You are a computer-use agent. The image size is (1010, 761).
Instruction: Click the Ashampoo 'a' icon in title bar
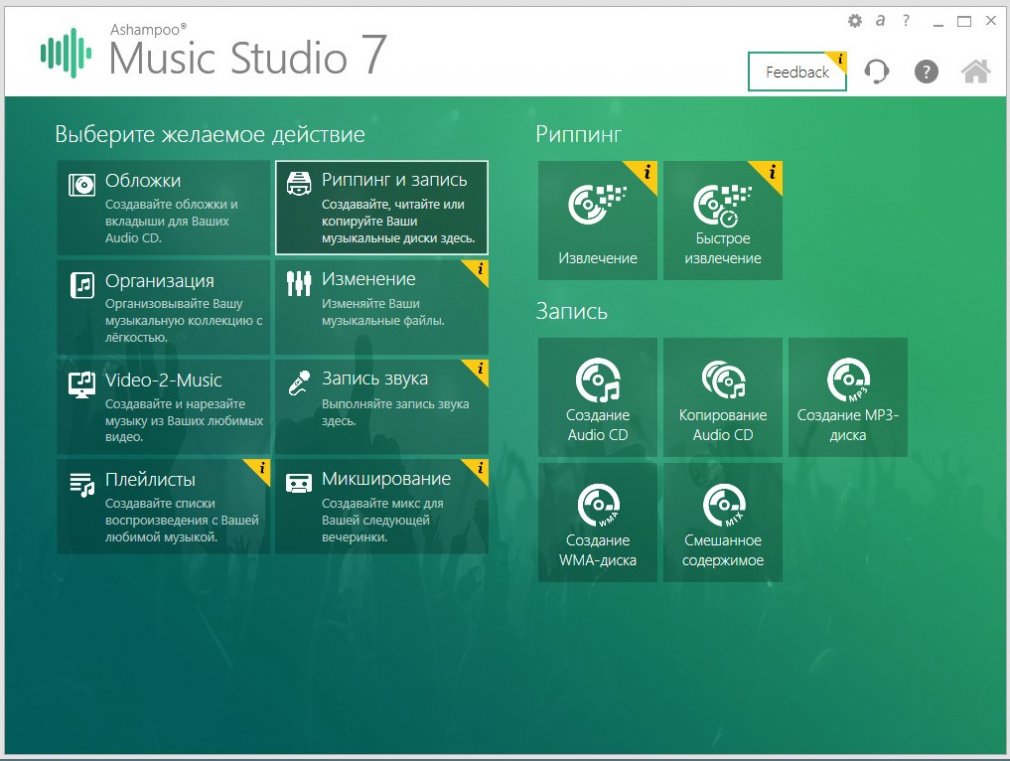(880, 21)
